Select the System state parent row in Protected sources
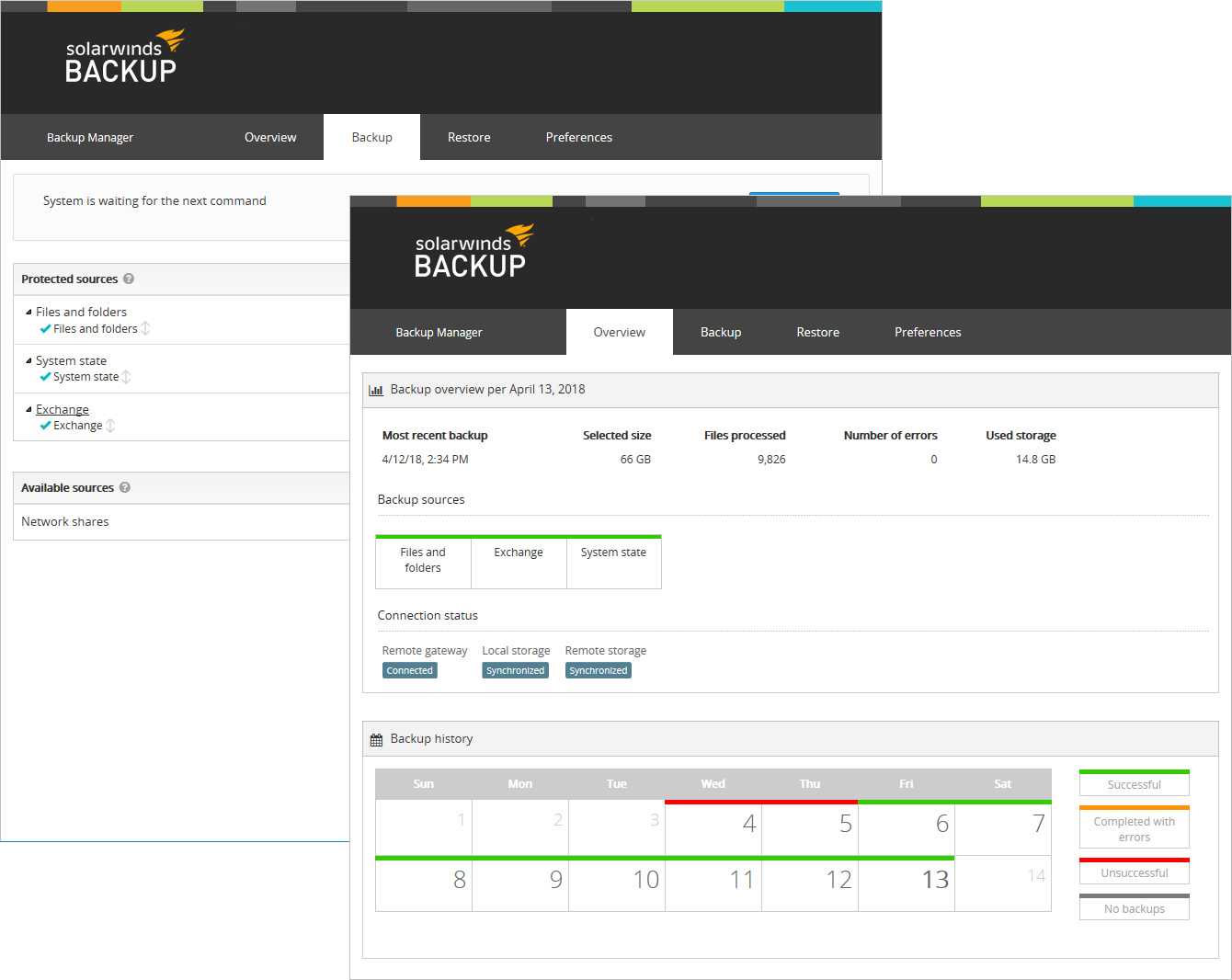The image size is (1232, 980). tap(71, 360)
